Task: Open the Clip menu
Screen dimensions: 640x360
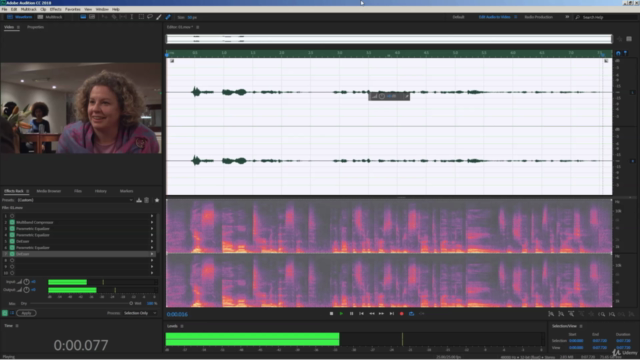Action: pyautogui.click(x=43, y=9)
